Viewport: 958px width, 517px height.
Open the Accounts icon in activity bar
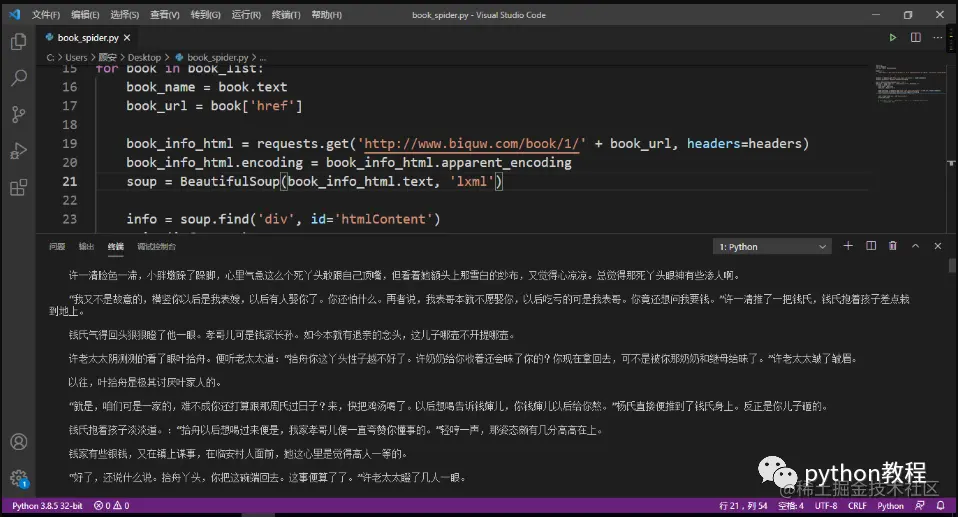pos(18,441)
